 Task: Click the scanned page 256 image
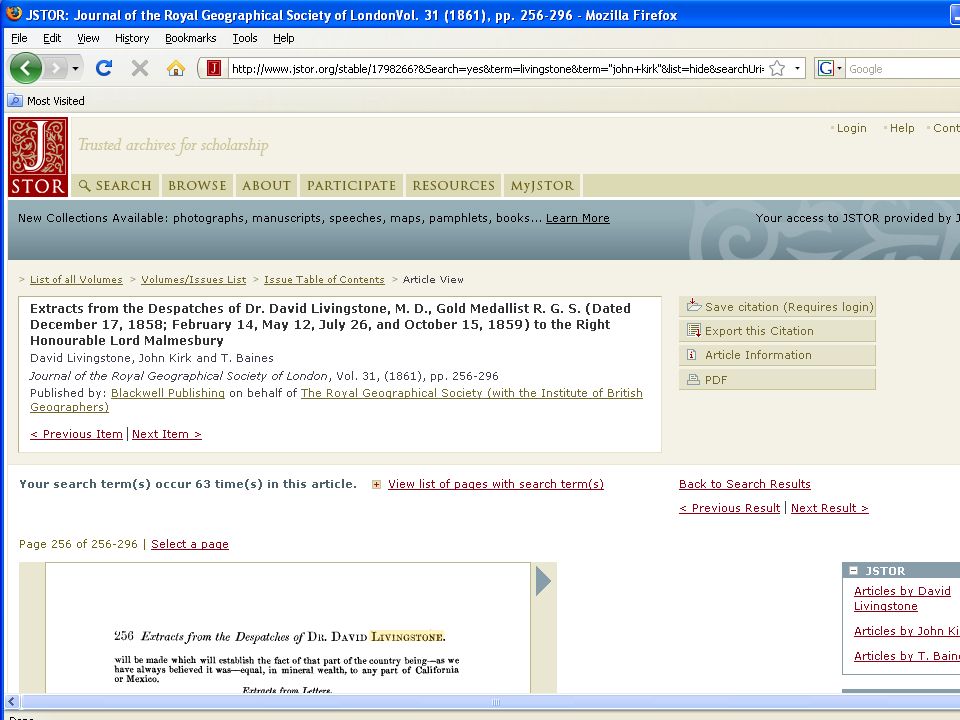(x=288, y=628)
